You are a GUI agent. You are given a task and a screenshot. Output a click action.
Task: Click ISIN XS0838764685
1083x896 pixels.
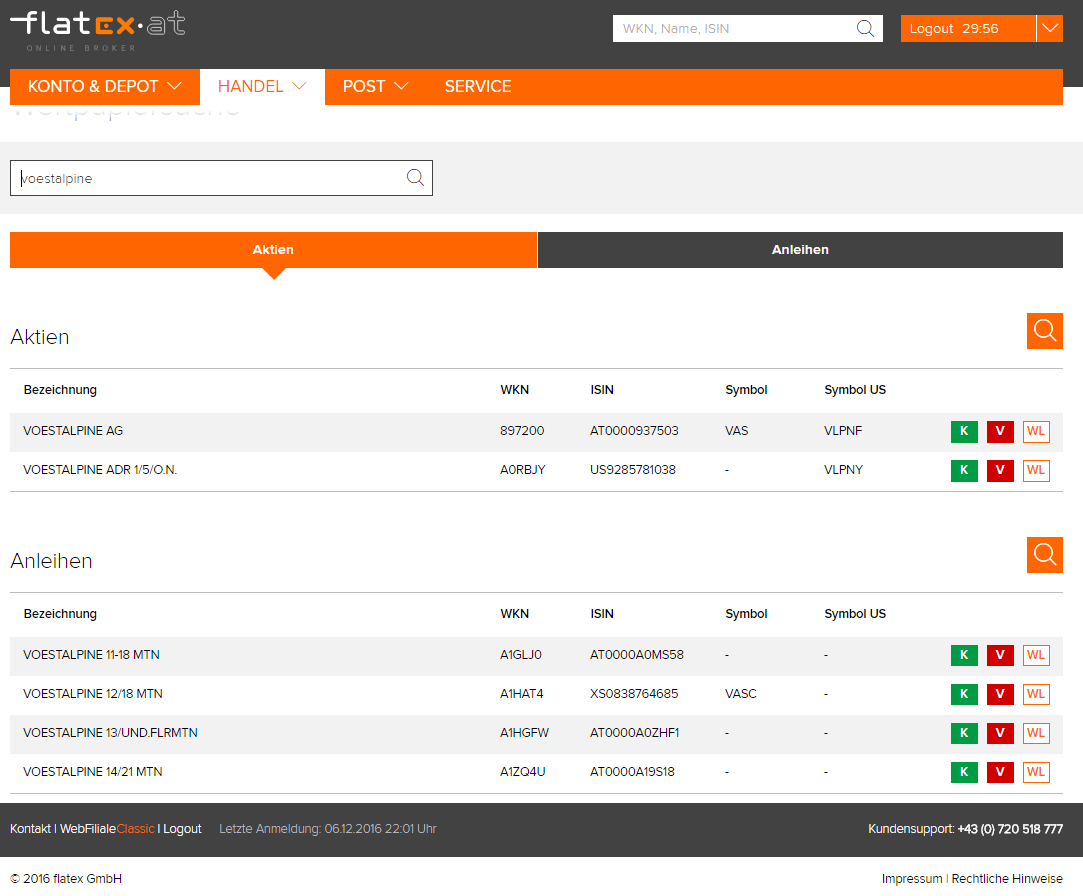tap(634, 694)
